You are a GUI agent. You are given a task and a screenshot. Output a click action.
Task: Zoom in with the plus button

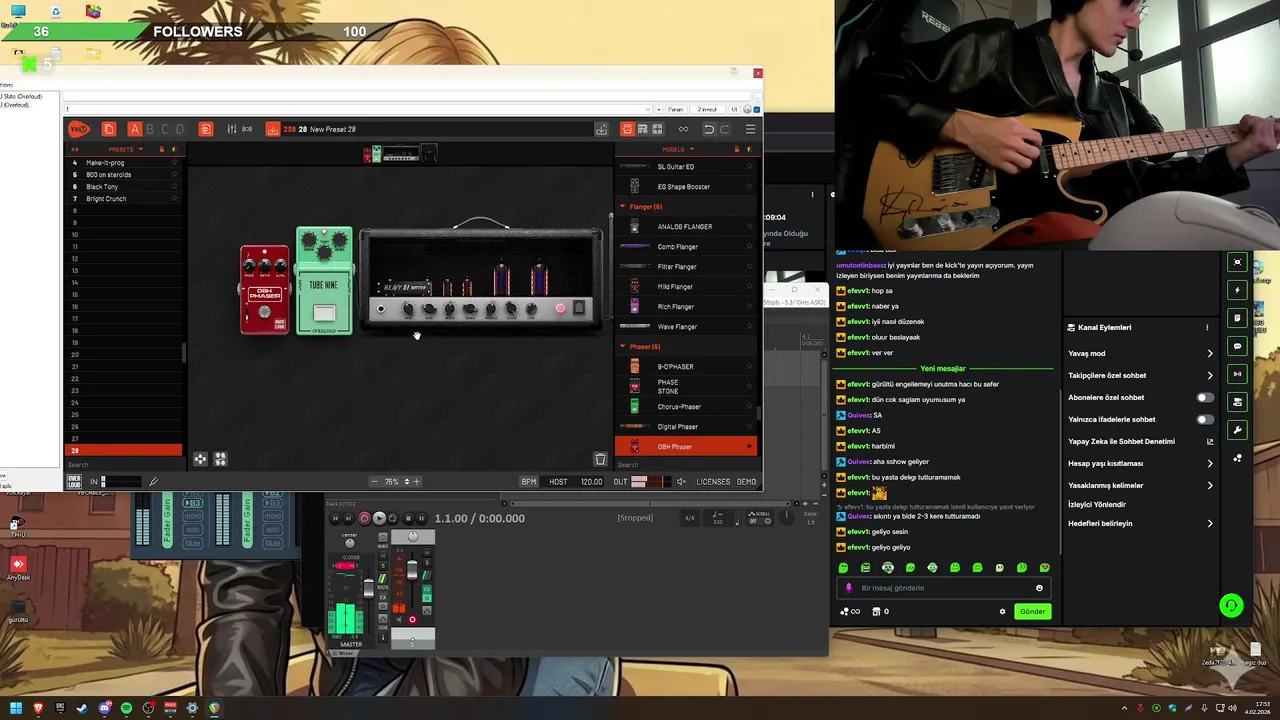(x=417, y=482)
